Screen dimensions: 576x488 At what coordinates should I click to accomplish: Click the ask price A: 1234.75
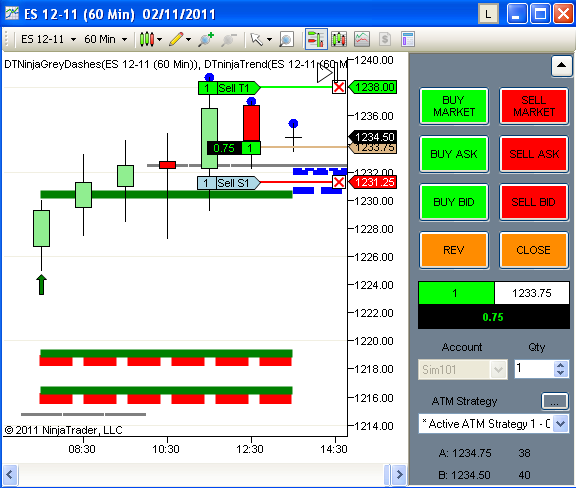point(465,453)
